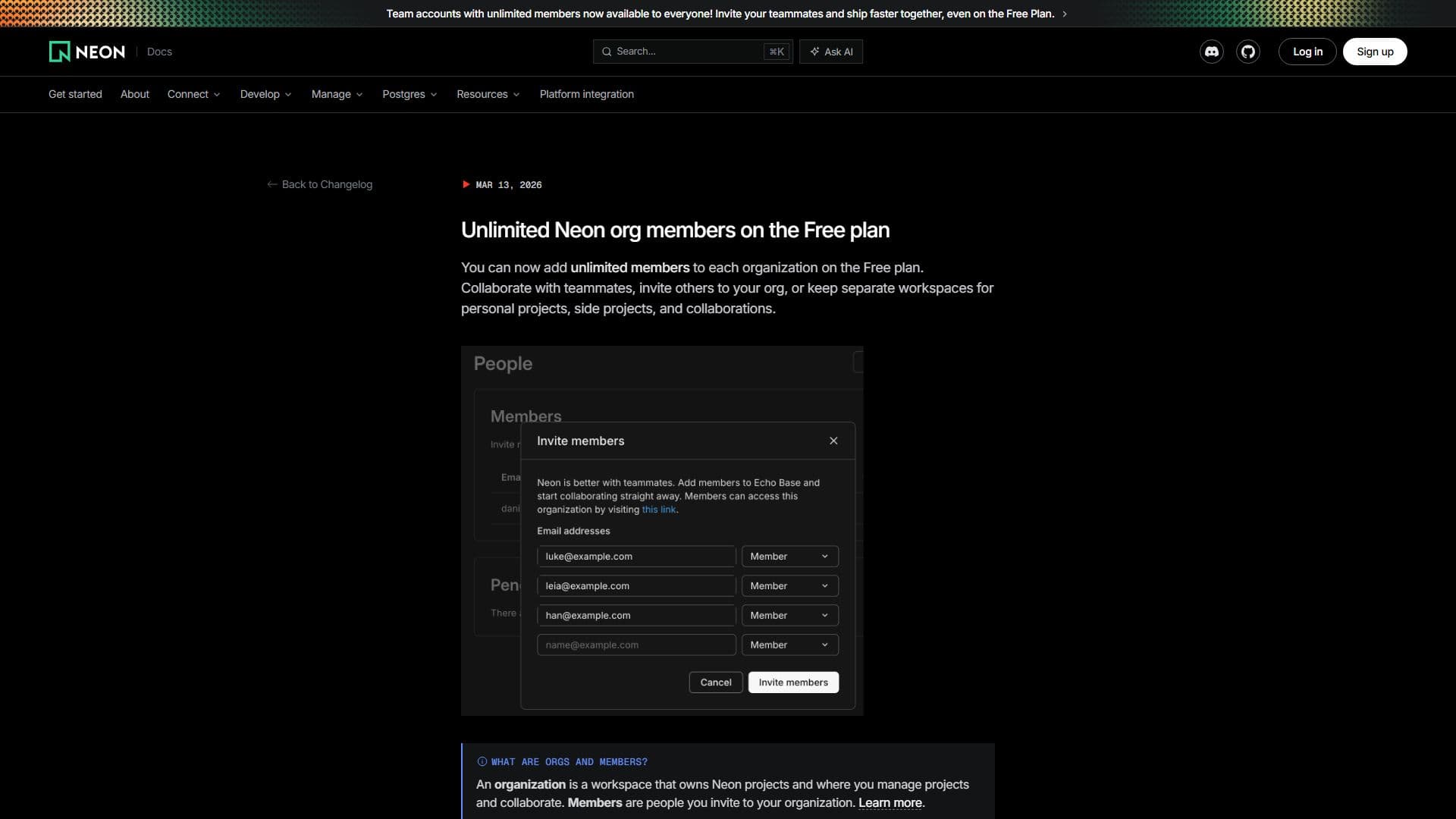Open role dropdown for leia@example.com
Viewport: 1456px width, 819px height.
(790, 585)
